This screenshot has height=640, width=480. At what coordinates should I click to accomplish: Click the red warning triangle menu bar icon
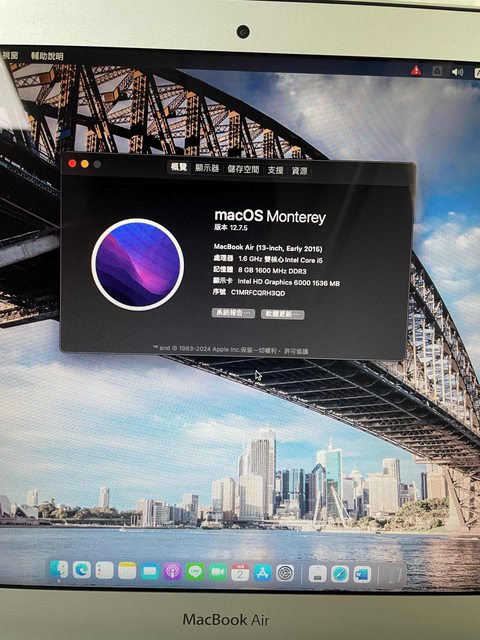coord(416,71)
